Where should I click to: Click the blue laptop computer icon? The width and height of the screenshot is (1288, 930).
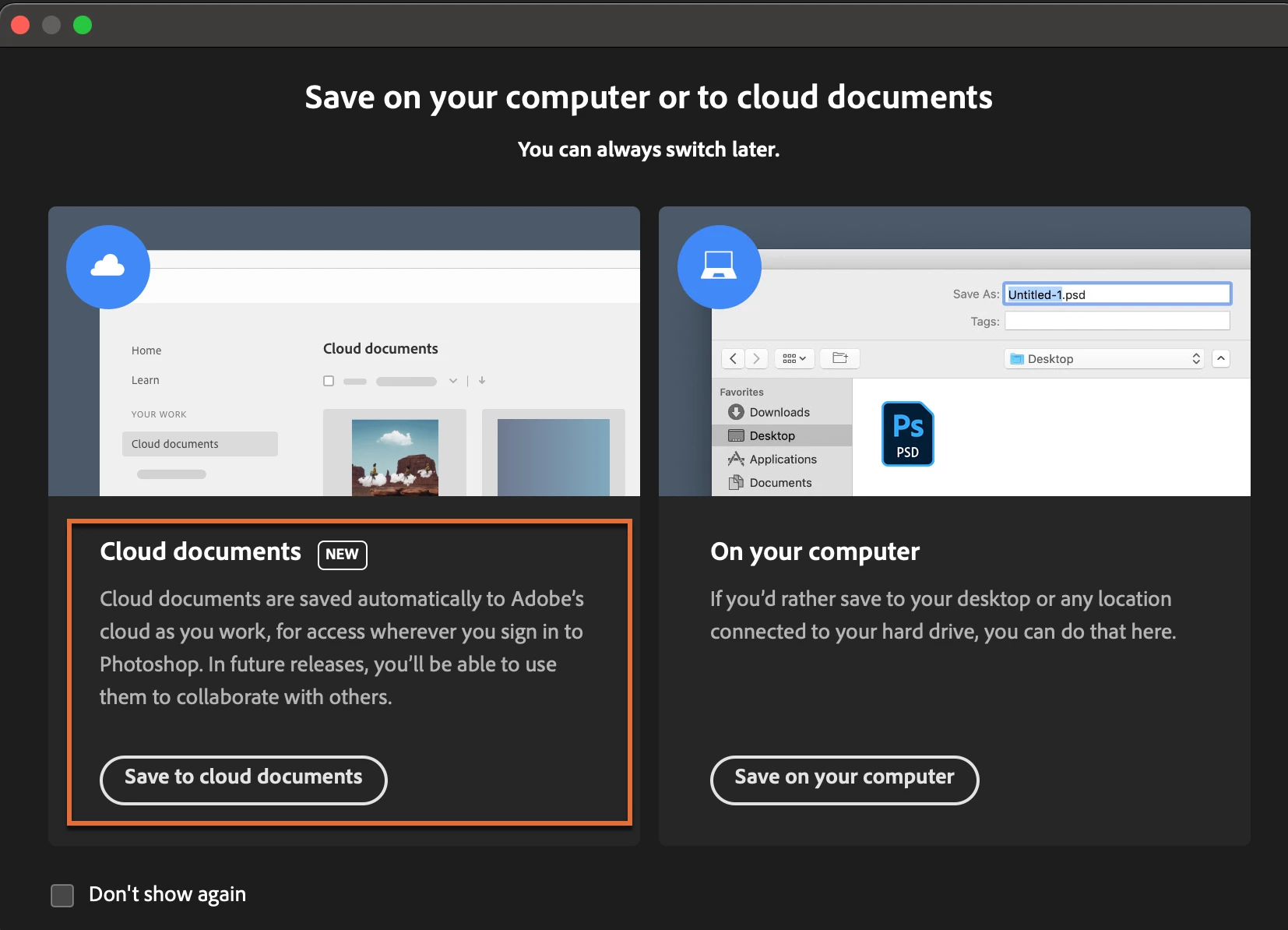pos(719,267)
